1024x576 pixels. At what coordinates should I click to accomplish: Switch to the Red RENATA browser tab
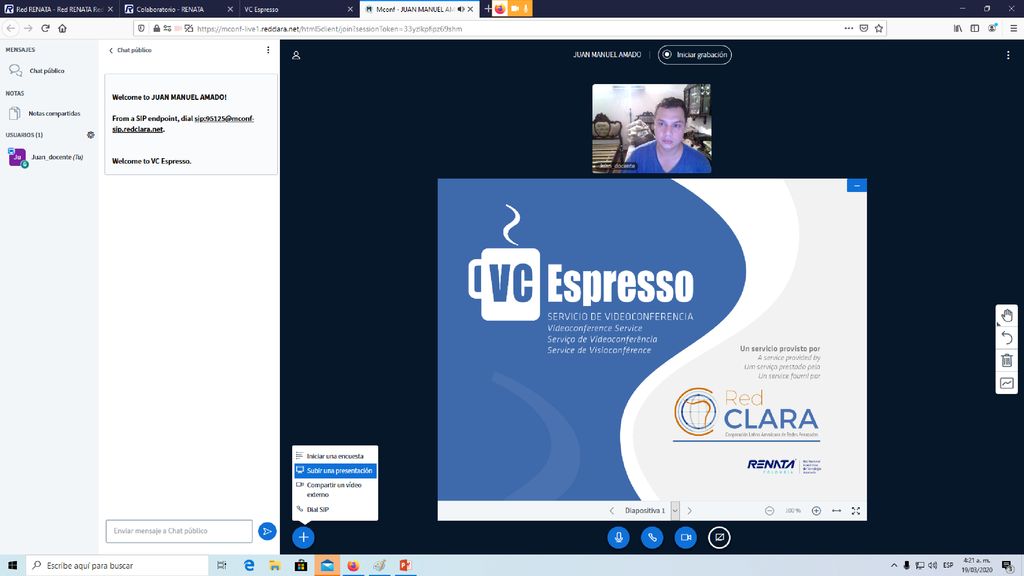[x=59, y=9]
